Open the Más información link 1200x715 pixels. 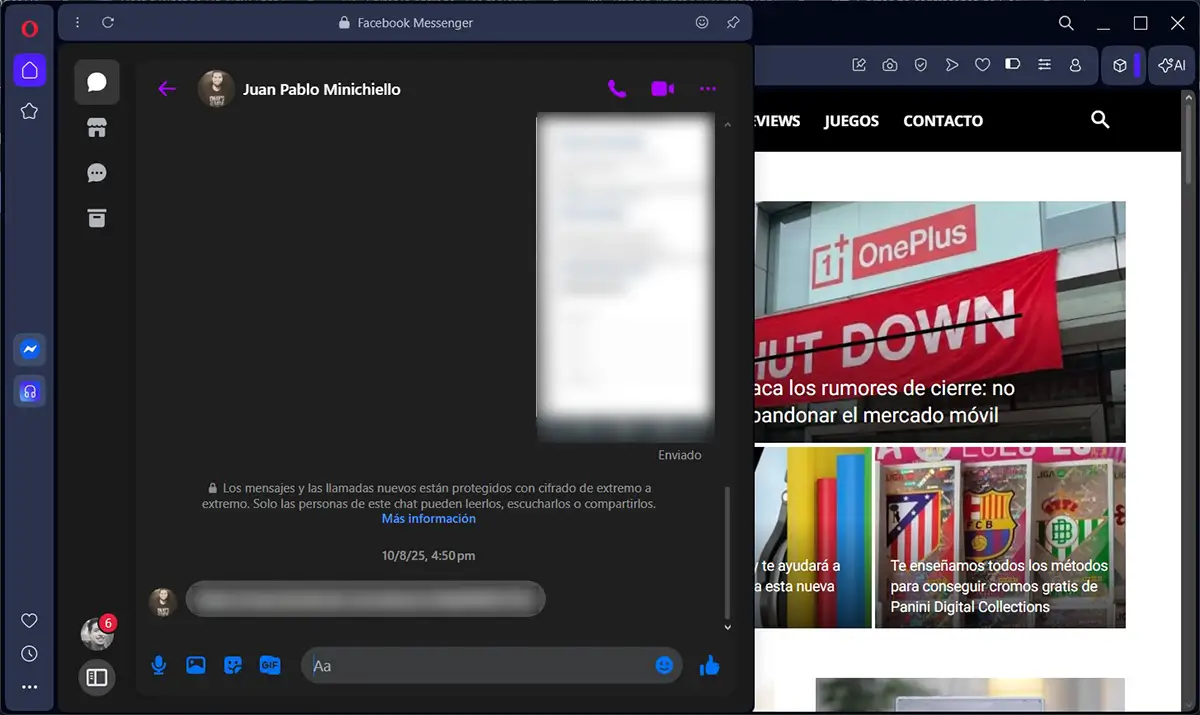point(428,518)
